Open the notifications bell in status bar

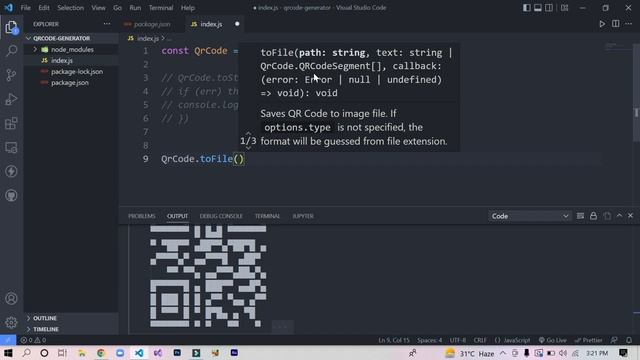[x=629, y=340]
